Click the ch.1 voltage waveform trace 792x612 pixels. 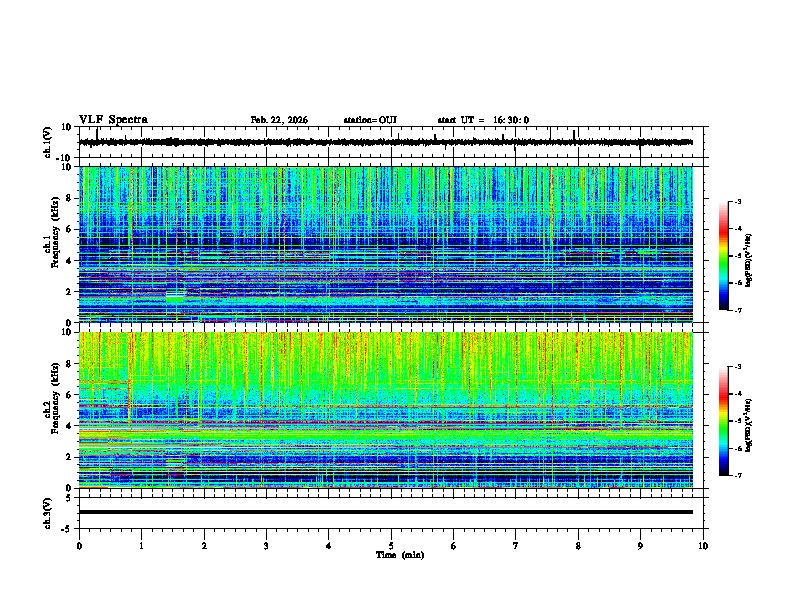click(x=386, y=142)
